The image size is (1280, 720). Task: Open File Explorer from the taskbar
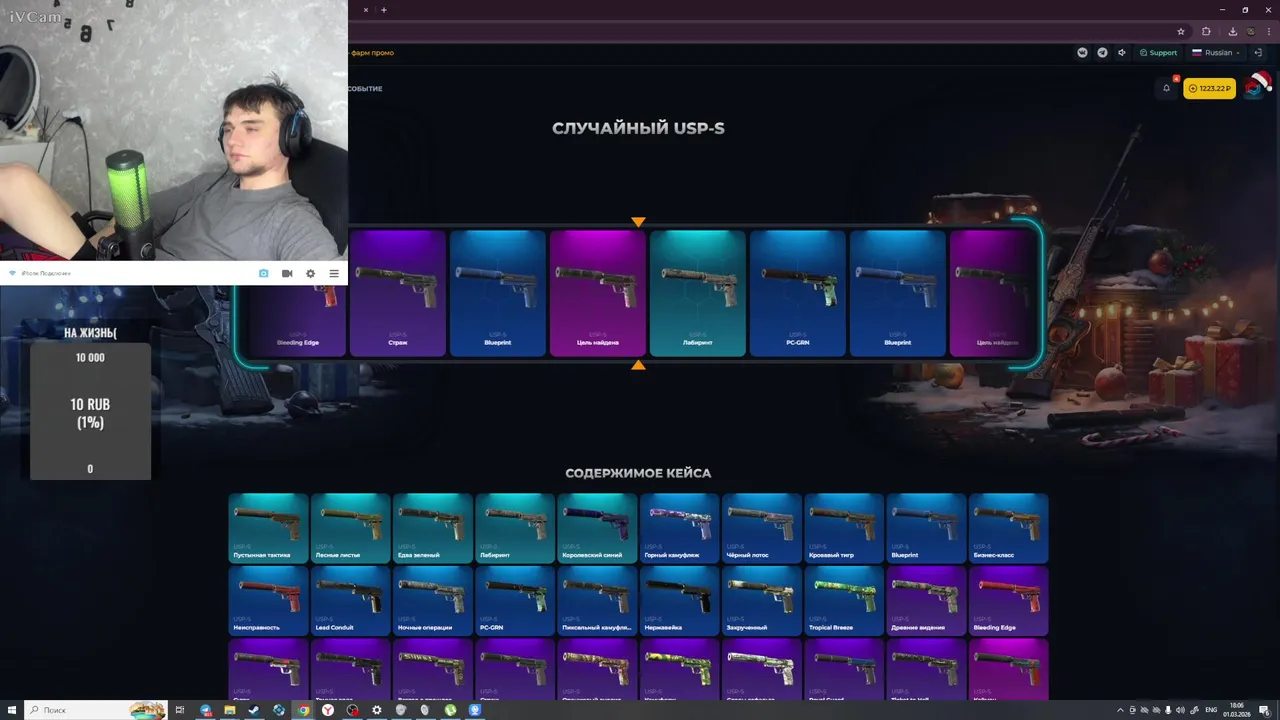click(x=229, y=710)
